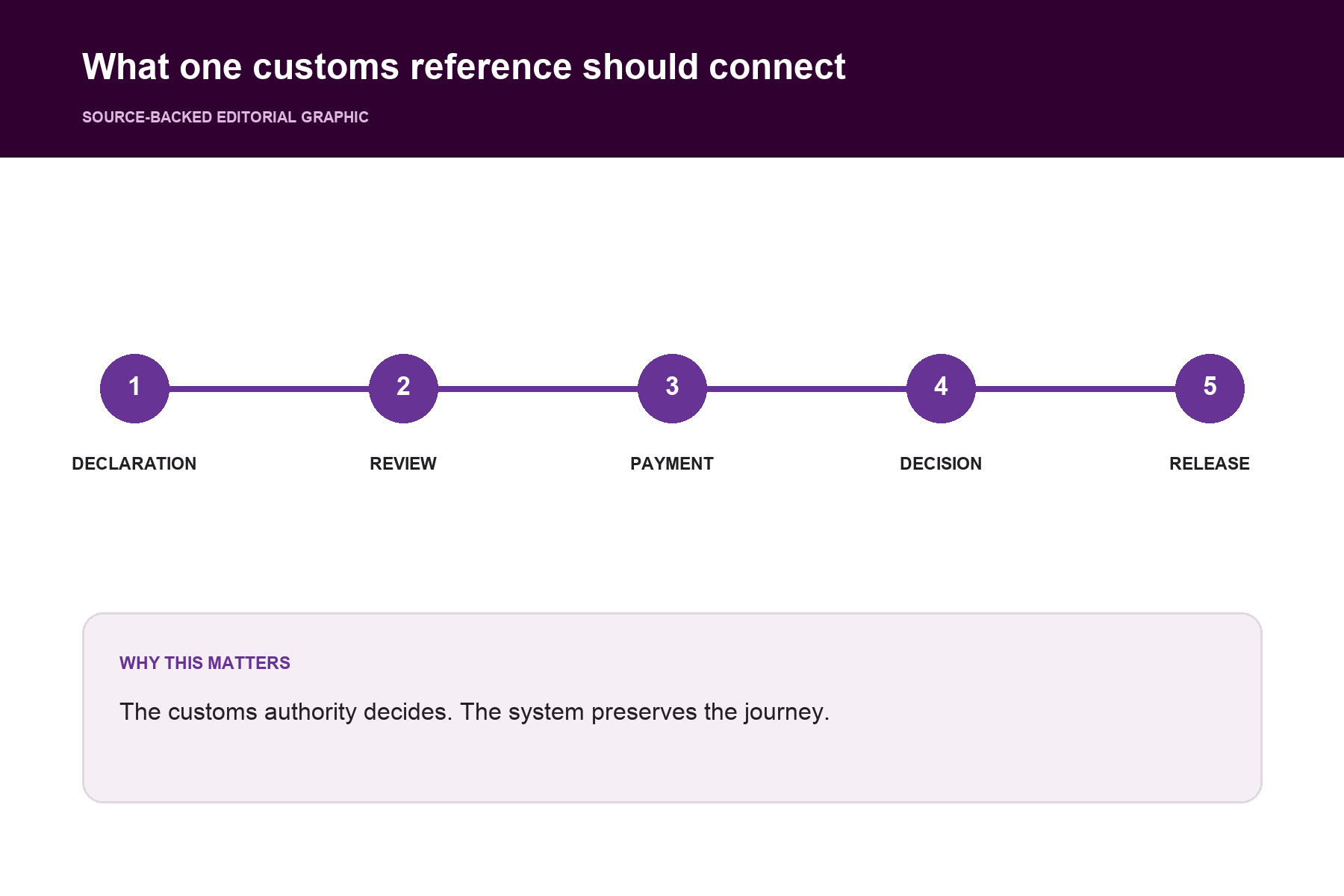Click 'SOURCE-BACKED EDITORIAL GRAPHIC' subtitle
Image resolution: width=1344 pixels, height=896 pixels.
pyautogui.click(x=225, y=117)
